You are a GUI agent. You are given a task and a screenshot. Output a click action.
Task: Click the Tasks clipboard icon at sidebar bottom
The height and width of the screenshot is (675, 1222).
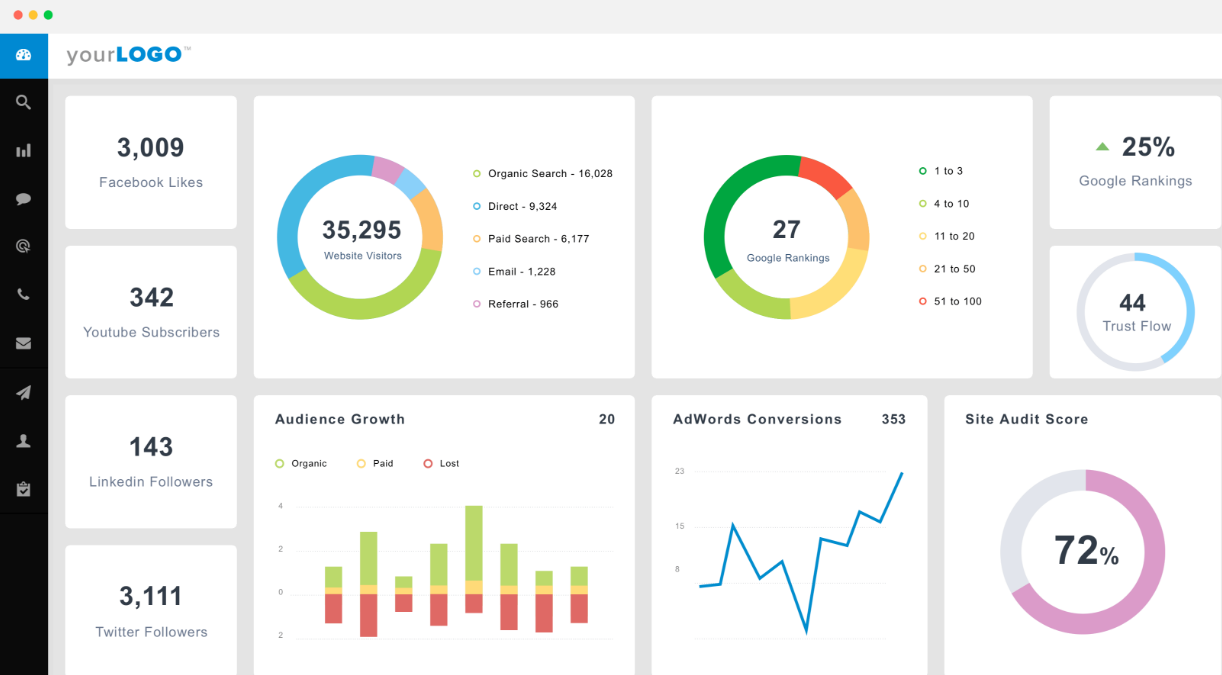point(22,489)
